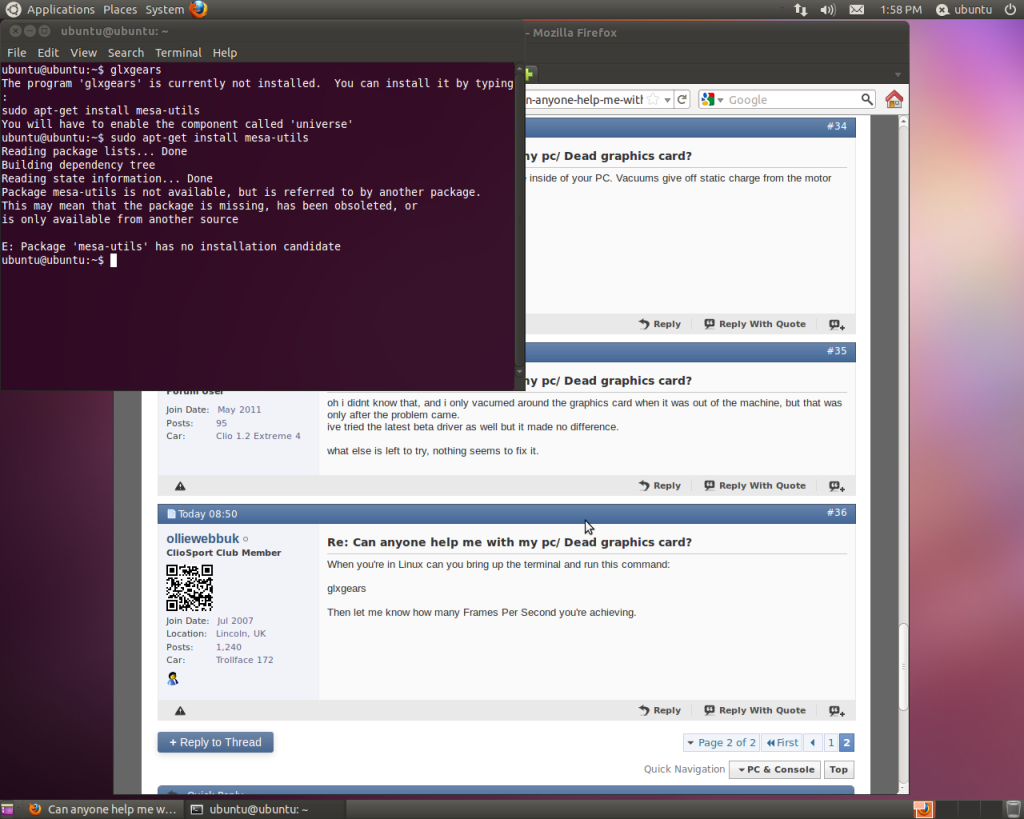The width and height of the screenshot is (1024, 819).
Task: Bookmark this page with the star icon
Action: [653, 99]
